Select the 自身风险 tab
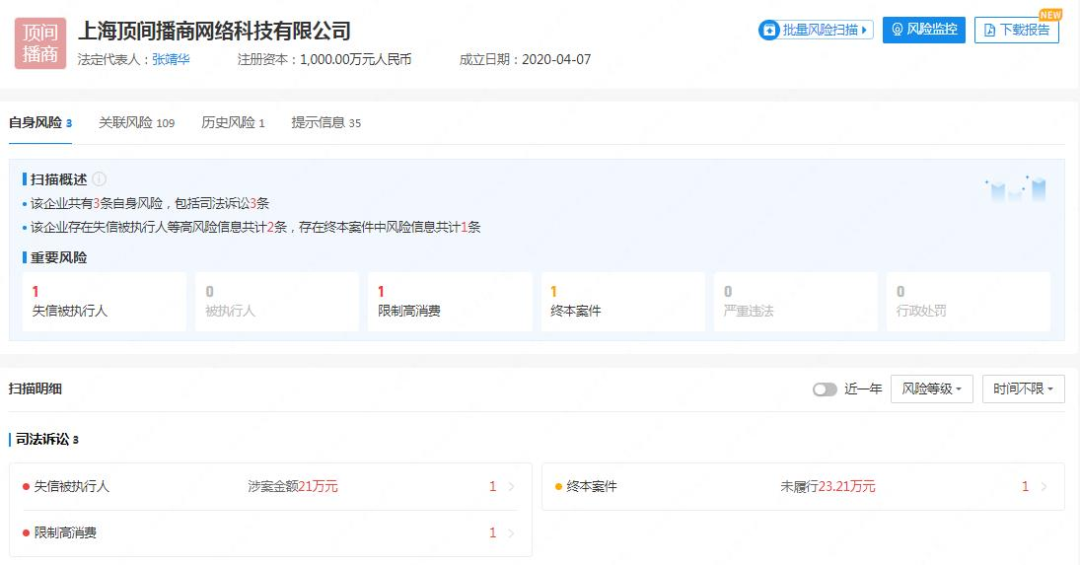This screenshot has width=1080, height=565. click(x=40, y=123)
